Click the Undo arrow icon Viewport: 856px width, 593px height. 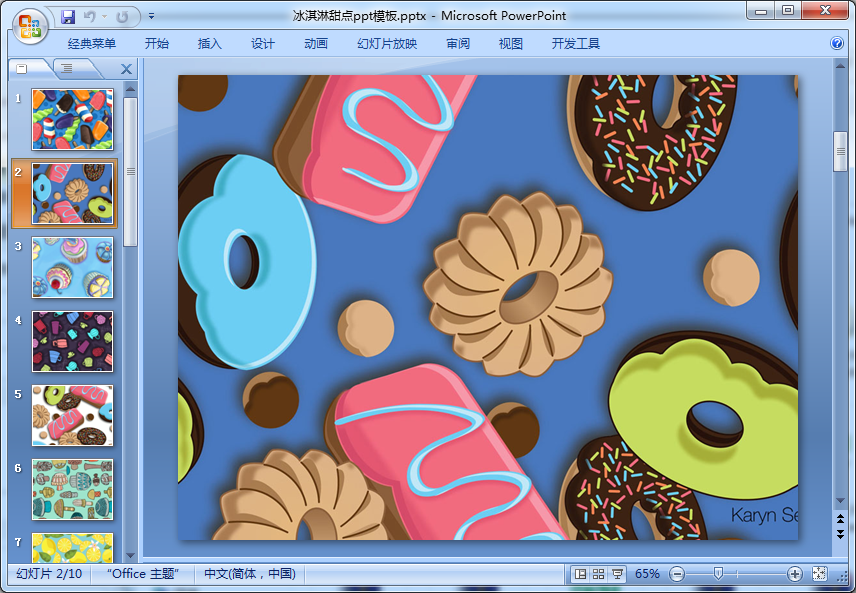(x=89, y=16)
